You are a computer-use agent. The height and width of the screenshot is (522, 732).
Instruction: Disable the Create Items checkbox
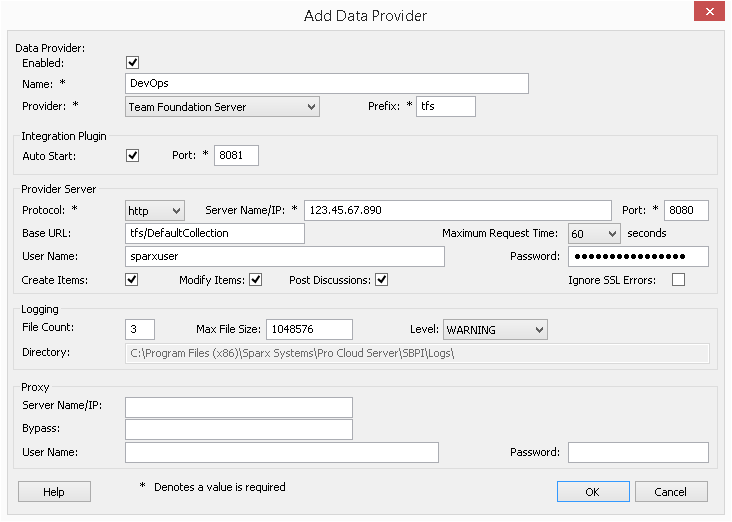(132, 280)
